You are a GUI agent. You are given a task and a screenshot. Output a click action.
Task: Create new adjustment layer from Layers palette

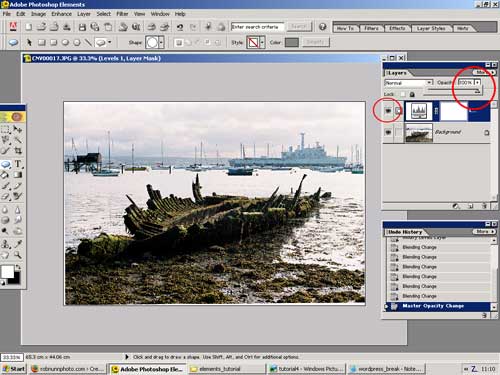click(456, 206)
